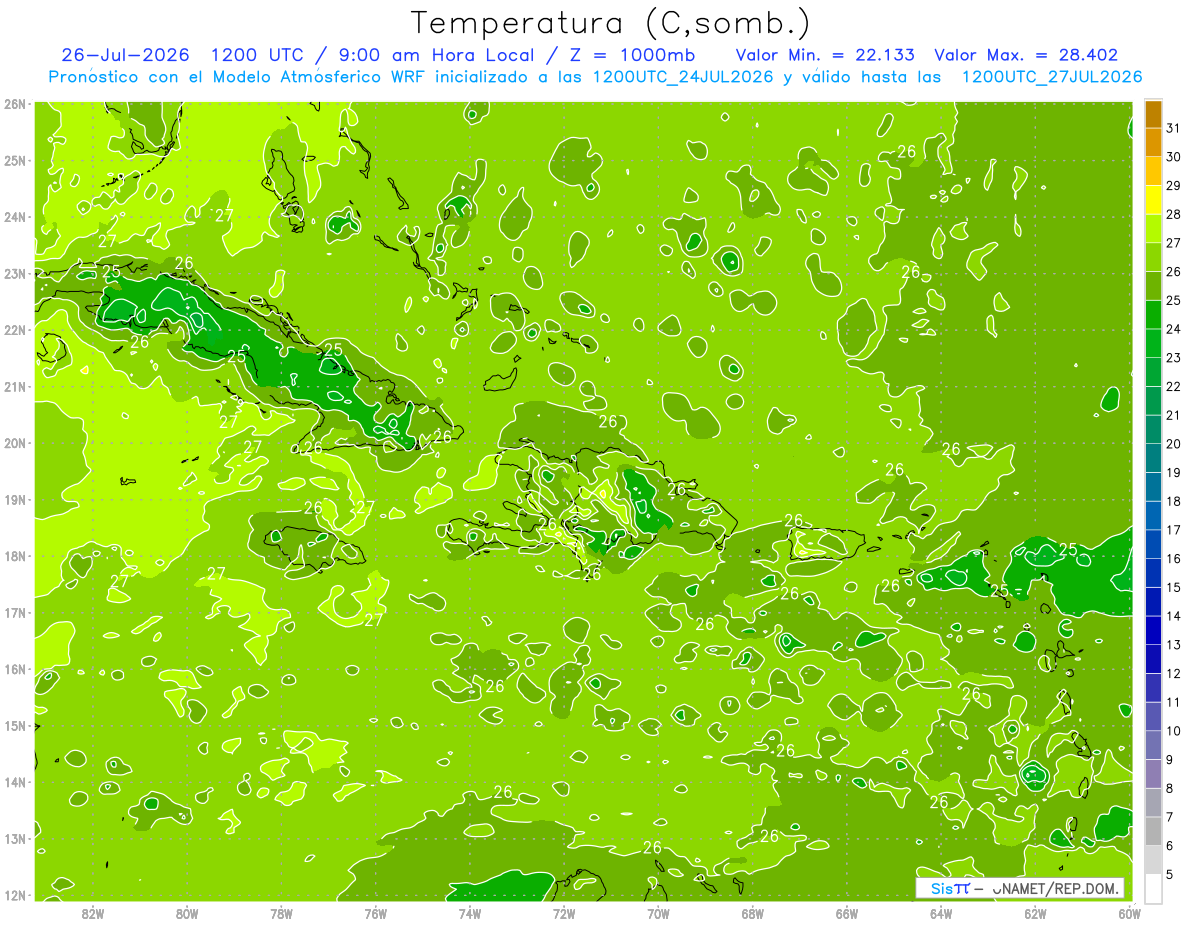Pick the teal legend swatch between 19 and 20

pyautogui.click(x=1153, y=458)
